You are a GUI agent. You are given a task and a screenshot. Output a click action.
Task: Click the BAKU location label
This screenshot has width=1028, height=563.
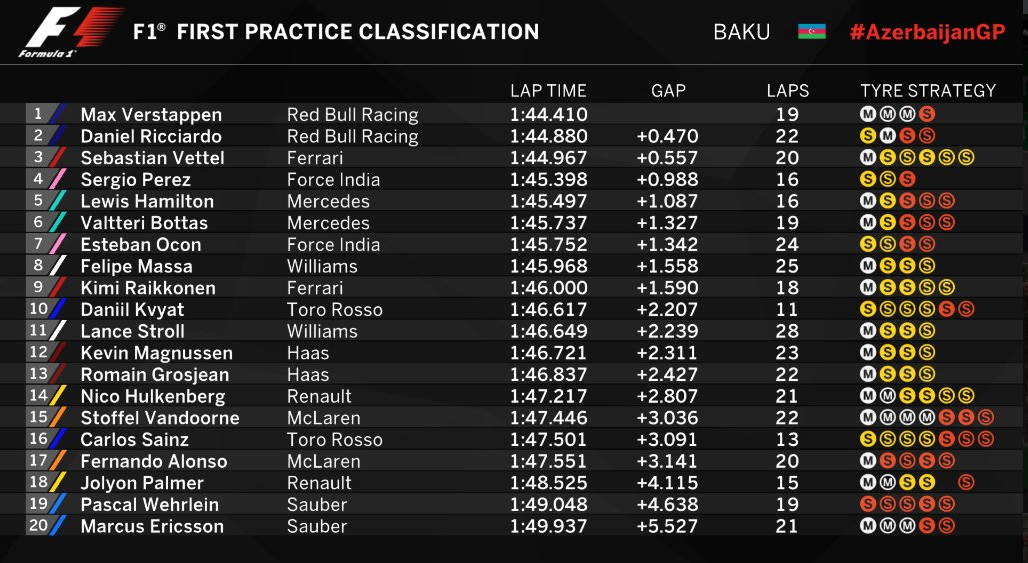741,32
